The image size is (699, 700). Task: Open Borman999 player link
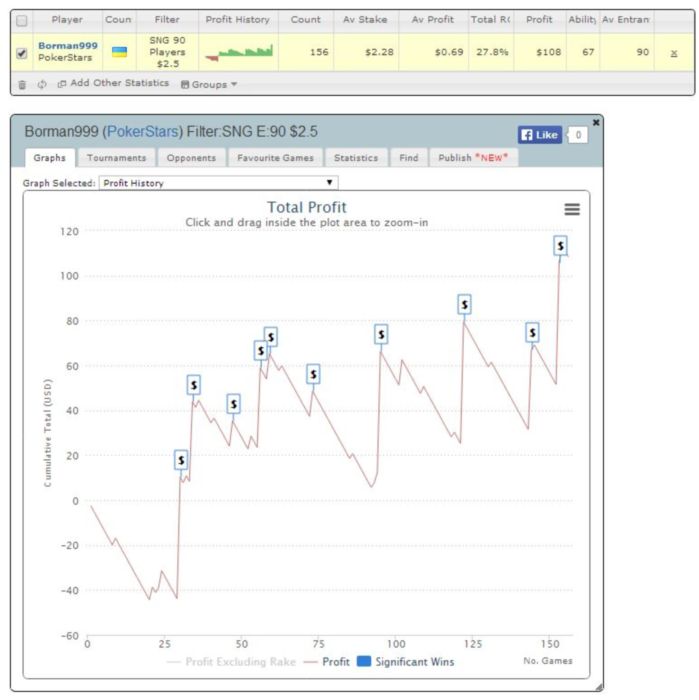pos(68,46)
